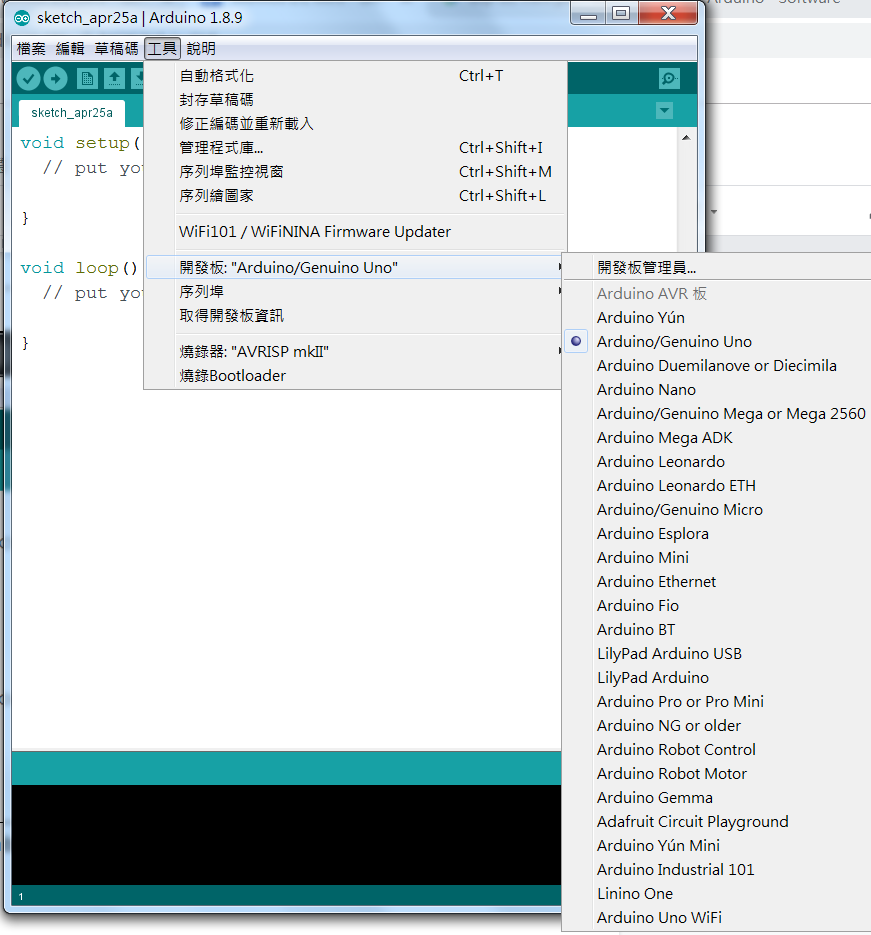Screen dimensions: 871x935
Task: Click the void setup code line
Action: pyautogui.click(x=80, y=143)
